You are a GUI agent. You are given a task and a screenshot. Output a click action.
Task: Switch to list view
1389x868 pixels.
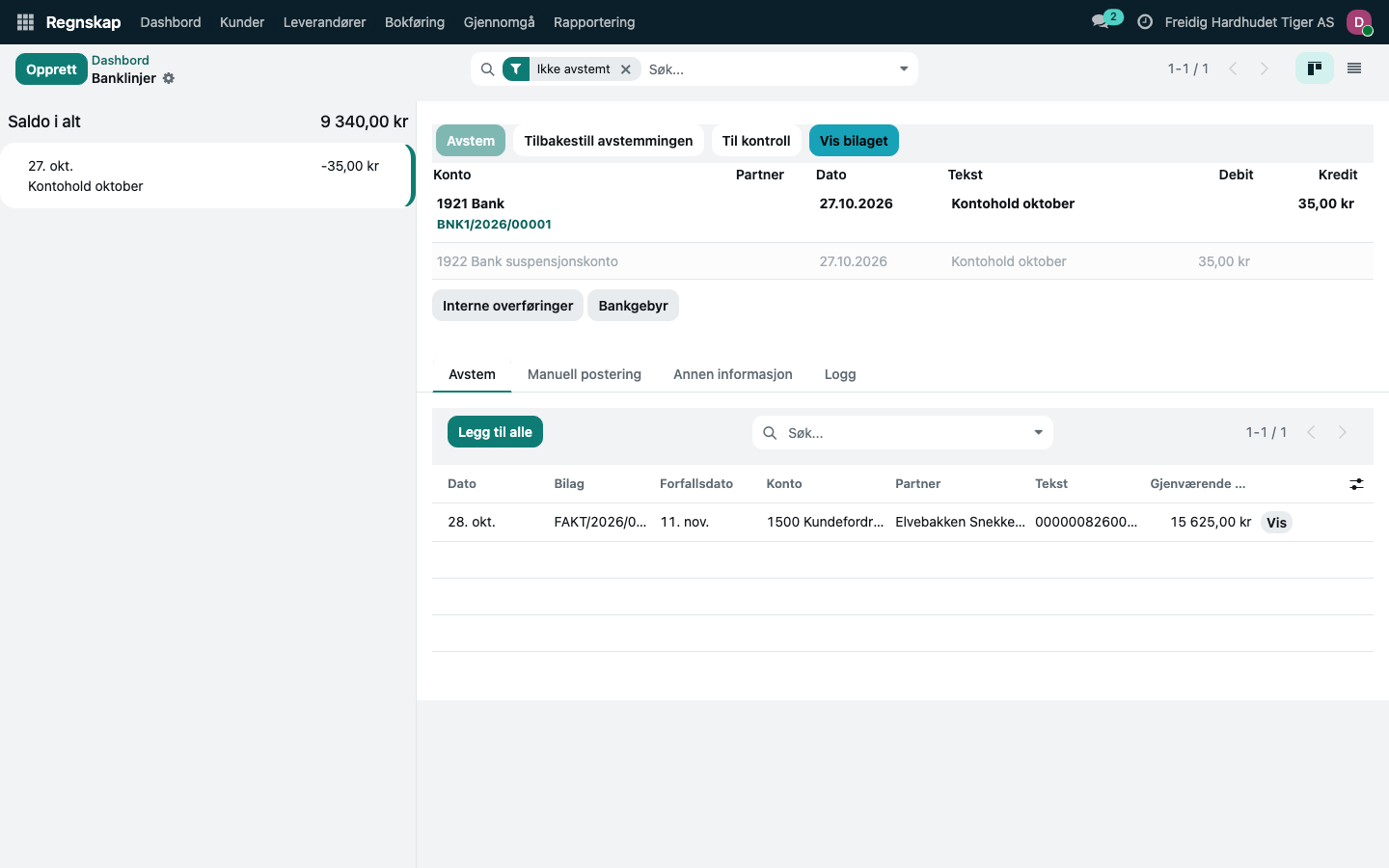[1354, 68]
